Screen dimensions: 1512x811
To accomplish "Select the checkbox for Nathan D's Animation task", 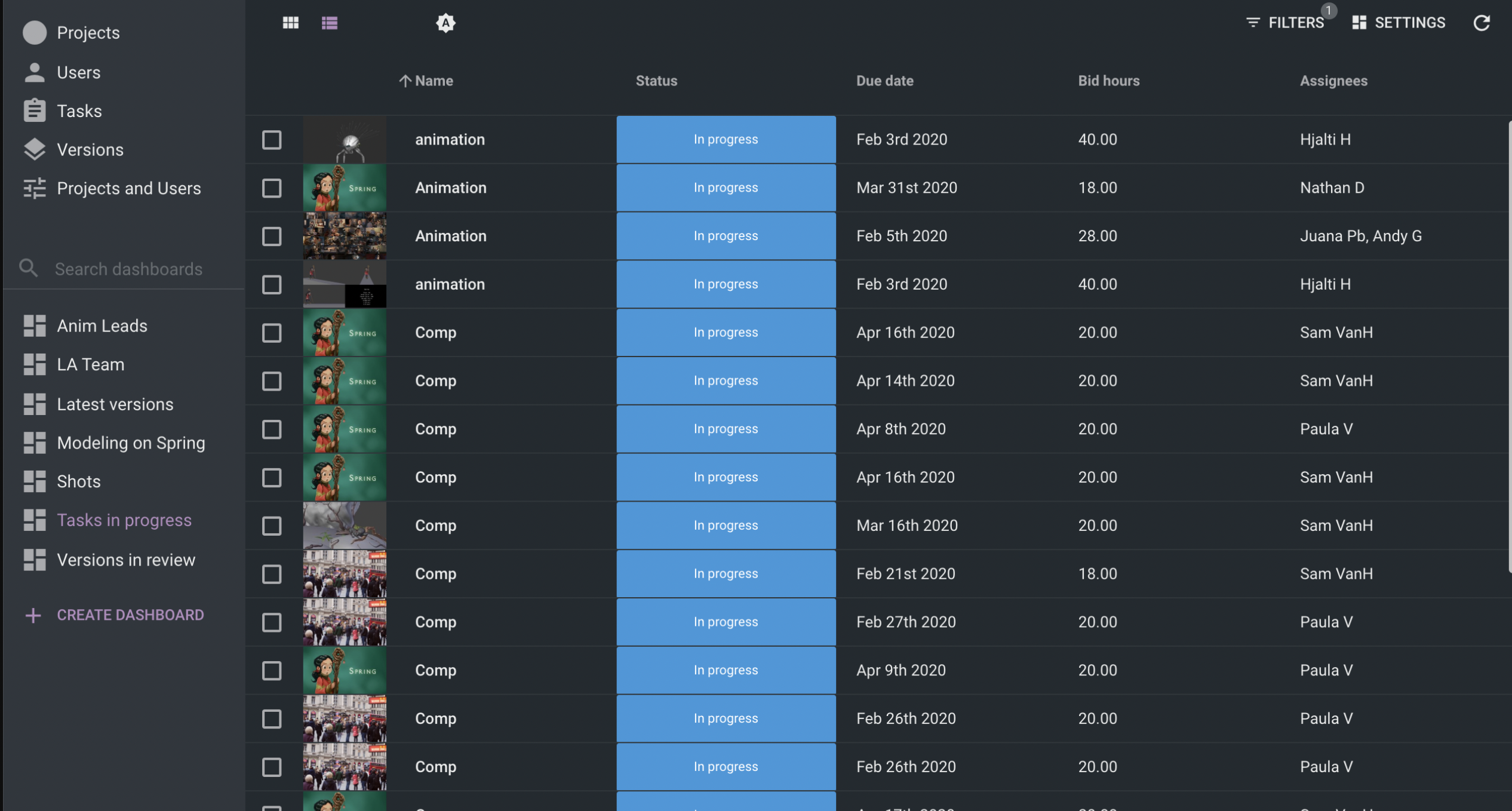I will [272, 188].
